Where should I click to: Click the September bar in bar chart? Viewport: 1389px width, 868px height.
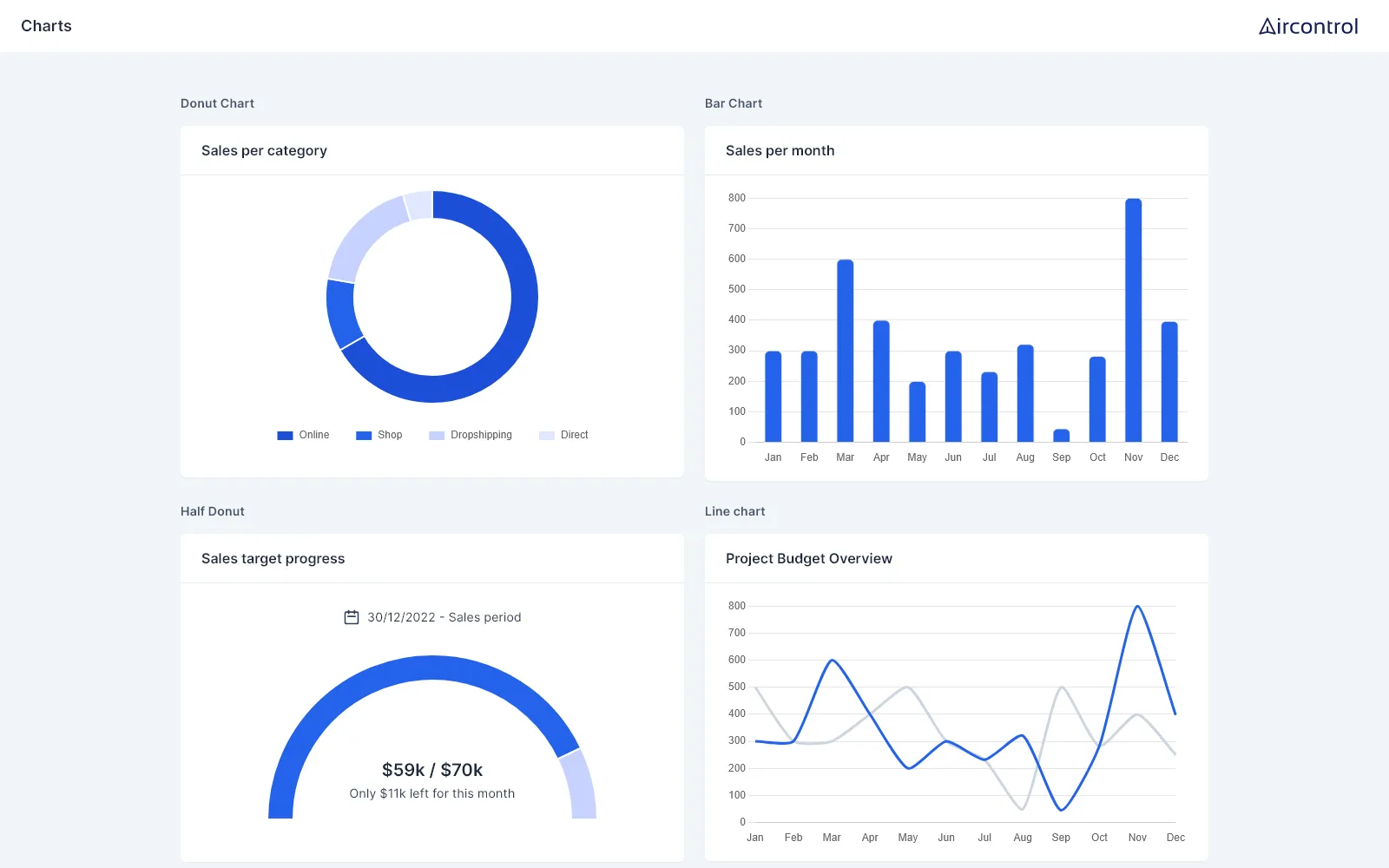click(x=1062, y=436)
